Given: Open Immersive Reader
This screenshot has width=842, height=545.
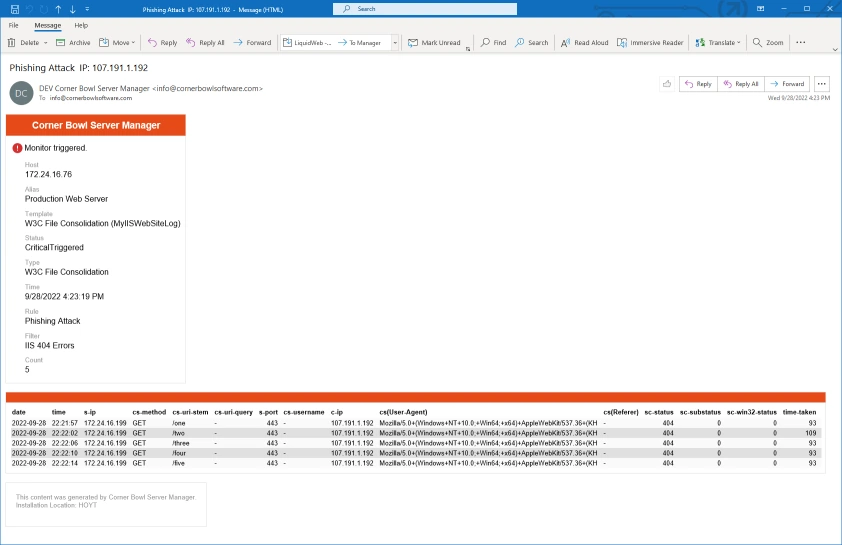Looking at the screenshot, I should [650, 42].
